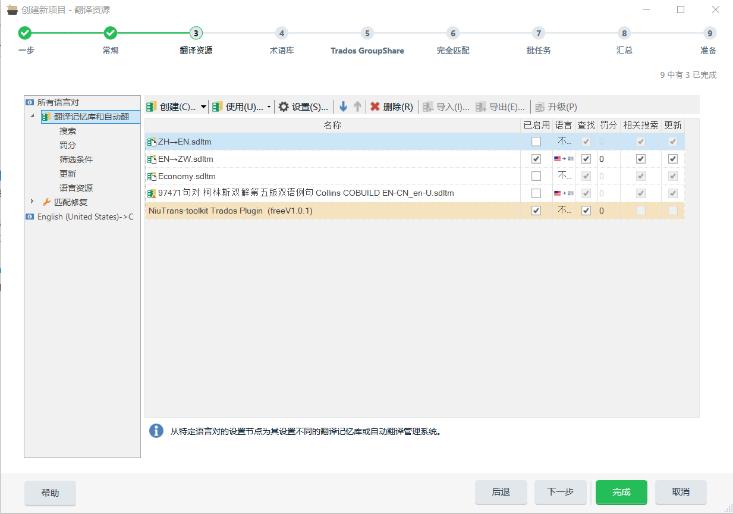The image size is (733, 514).
Task: Go to wizard step 3 翻译资源
Action: [x=196, y=33]
